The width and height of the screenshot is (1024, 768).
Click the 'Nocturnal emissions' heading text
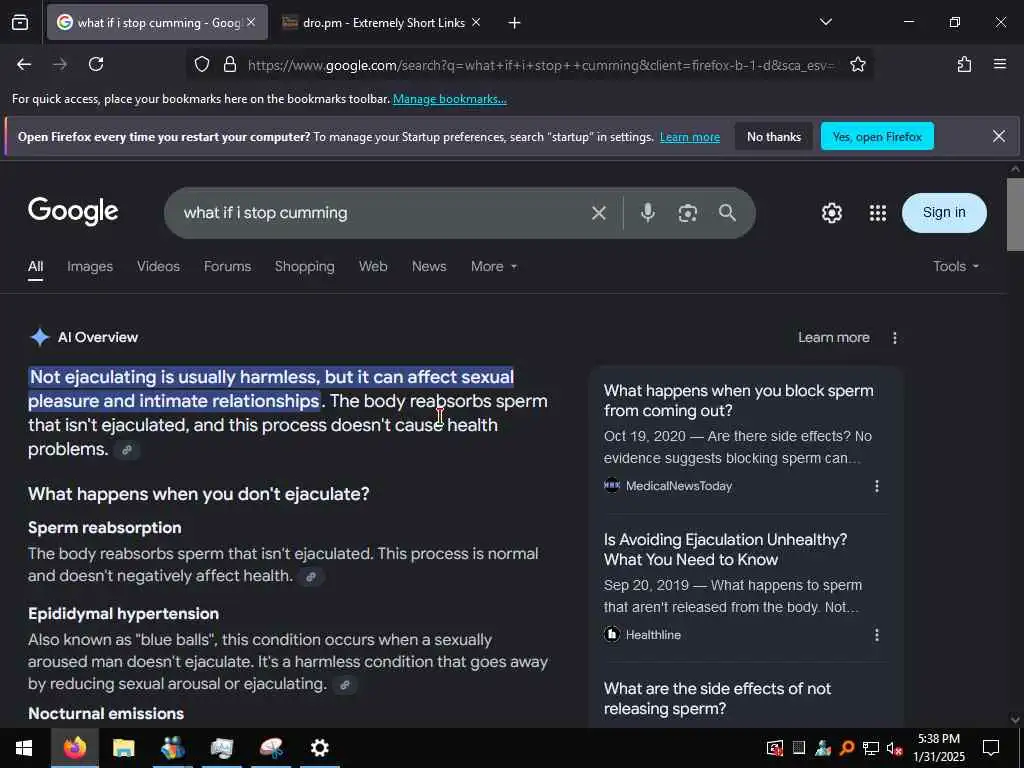coord(106,714)
